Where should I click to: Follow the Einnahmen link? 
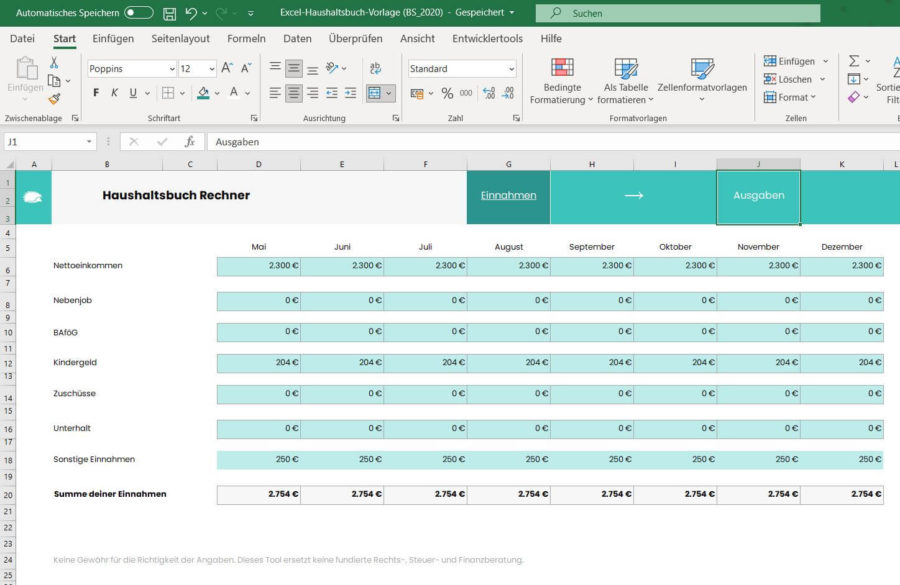tap(509, 196)
